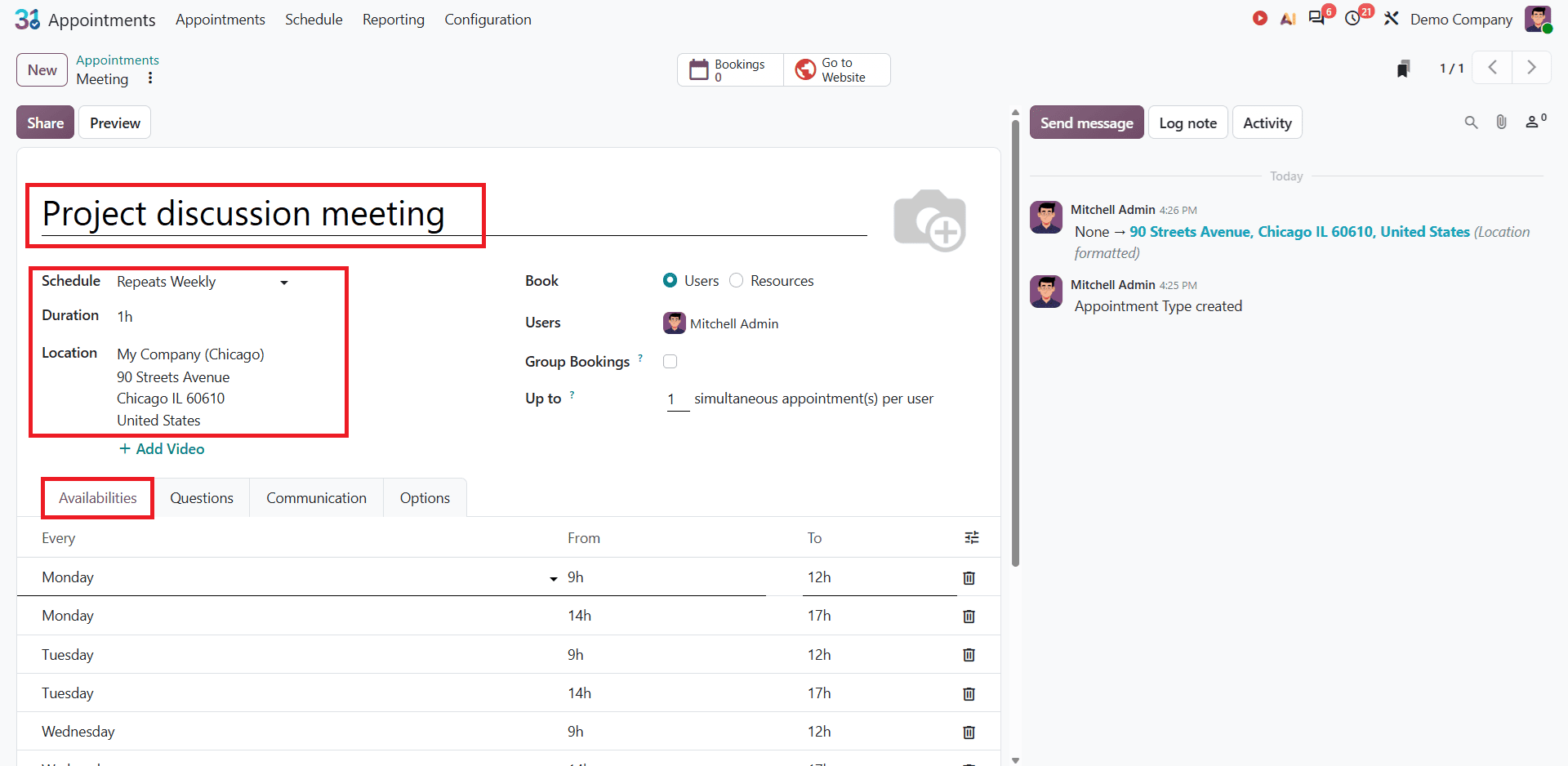
Task: Upload appointment image via camera icon
Action: pyautogui.click(x=930, y=220)
